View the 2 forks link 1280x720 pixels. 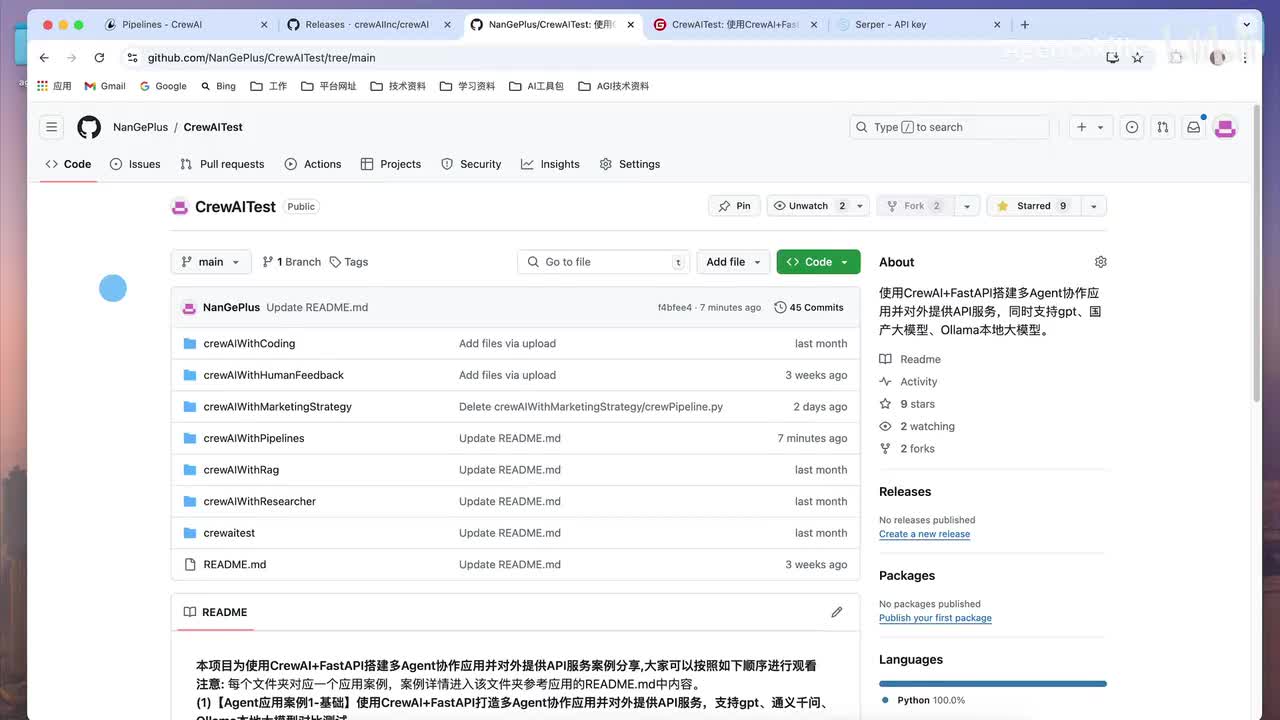tap(907, 448)
